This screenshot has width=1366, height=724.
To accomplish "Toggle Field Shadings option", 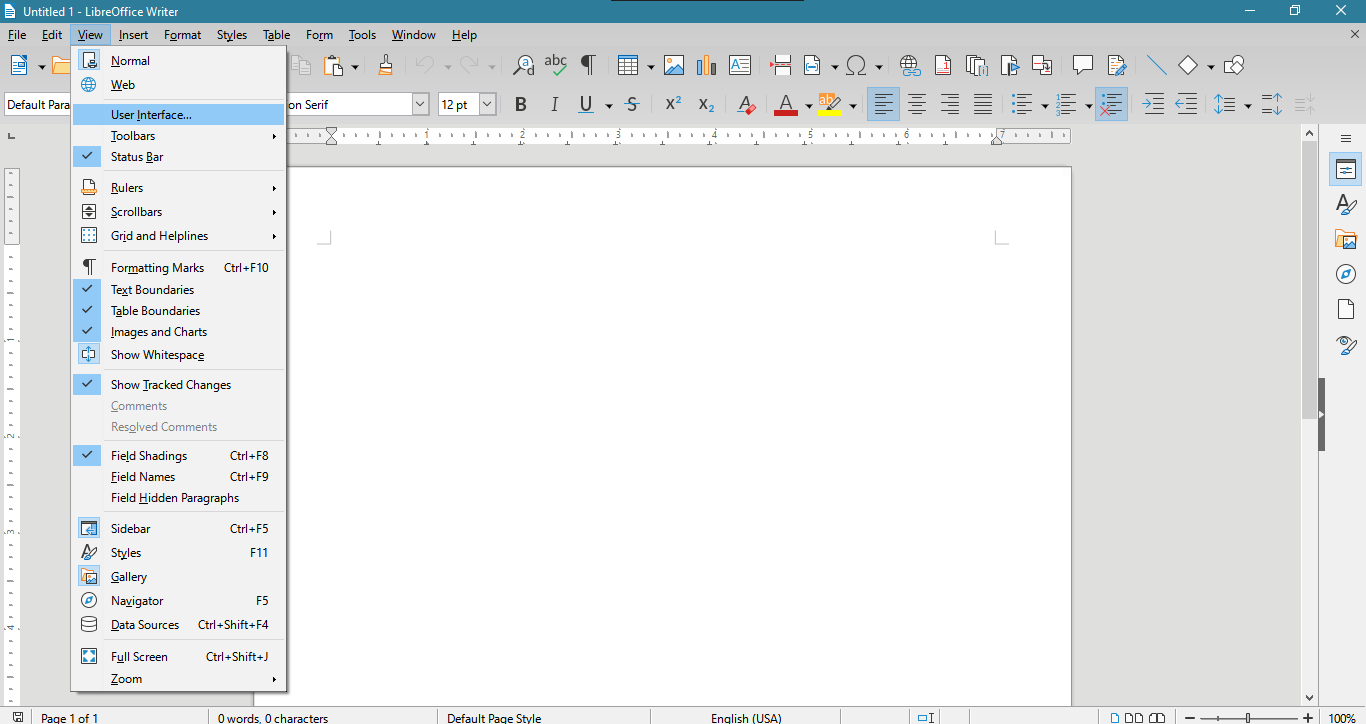I will pos(178,455).
